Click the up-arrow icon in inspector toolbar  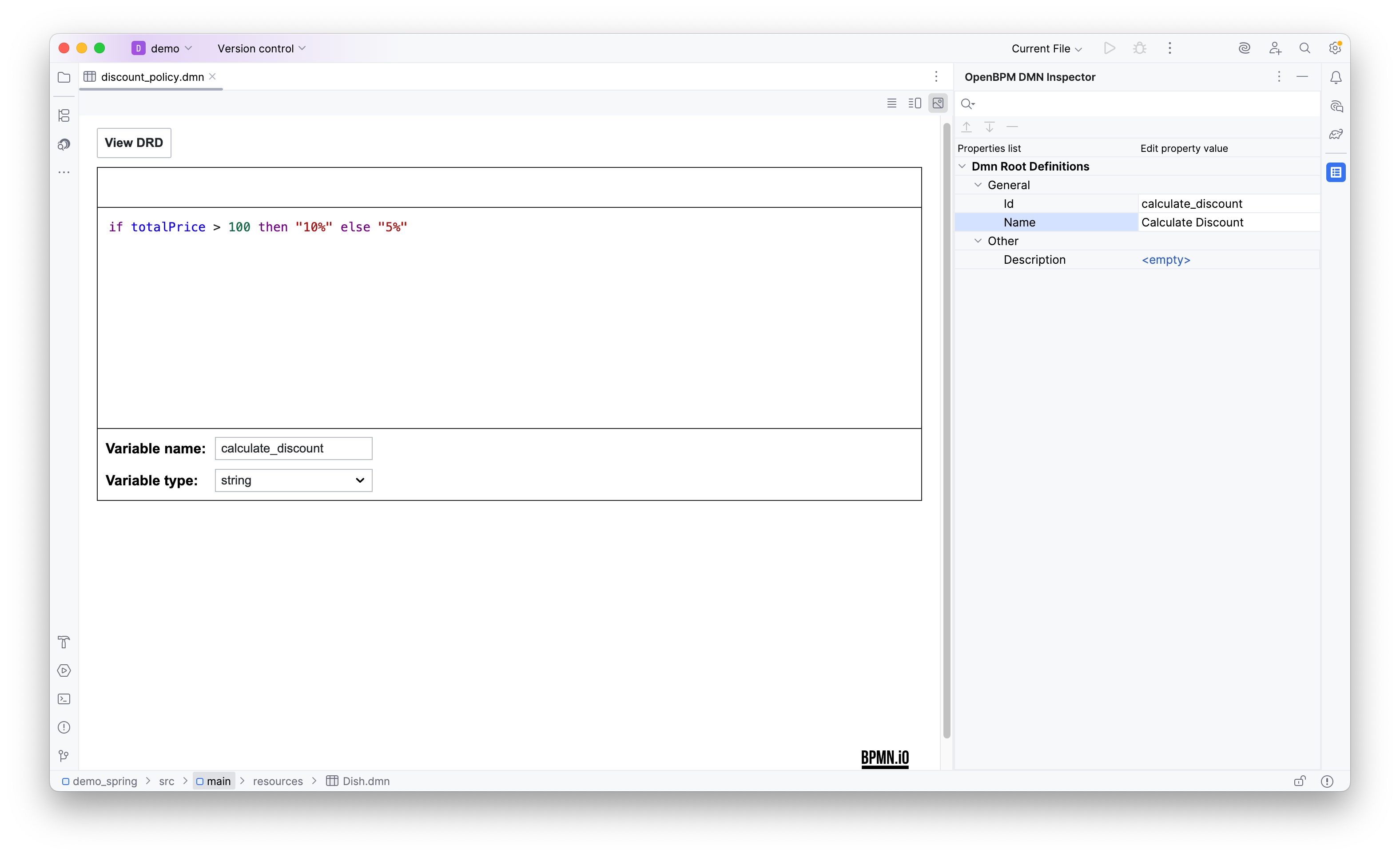966,127
